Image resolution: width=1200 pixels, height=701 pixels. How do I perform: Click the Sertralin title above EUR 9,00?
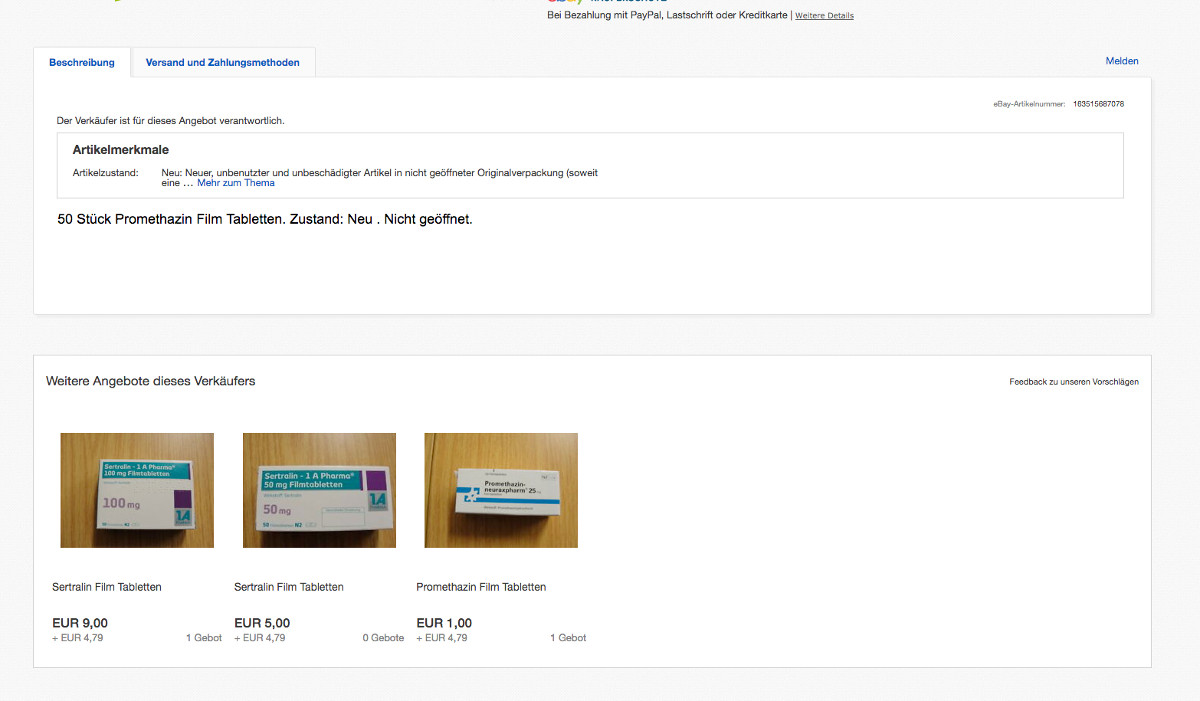(x=107, y=587)
